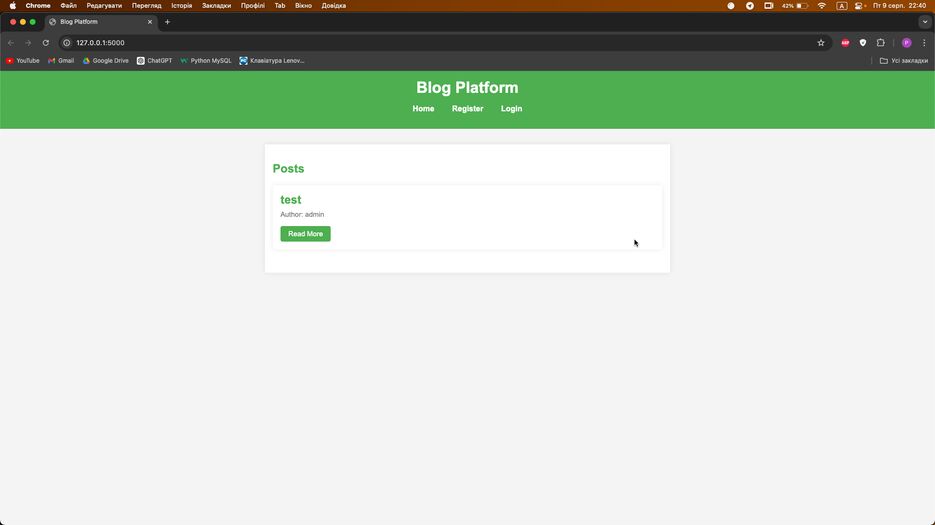The height and width of the screenshot is (525, 935).
Task: Open the ABP extension icon
Action: pyautogui.click(x=845, y=43)
